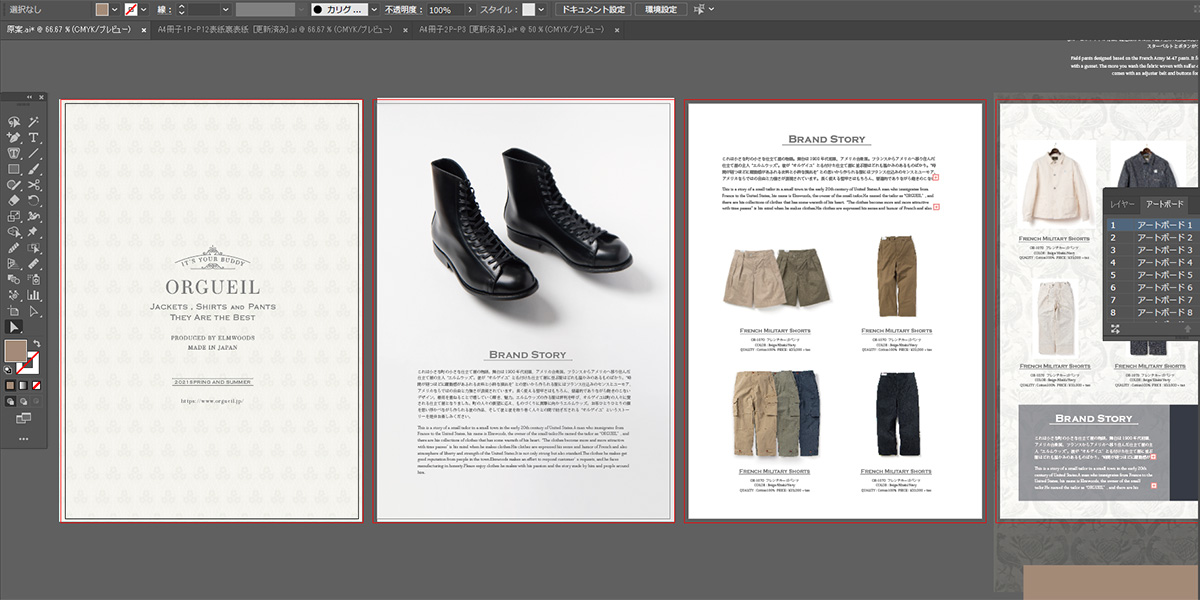The width and height of the screenshot is (1200, 600).
Task: Activate the black arrow Selection tool
Action: [14, 327]
